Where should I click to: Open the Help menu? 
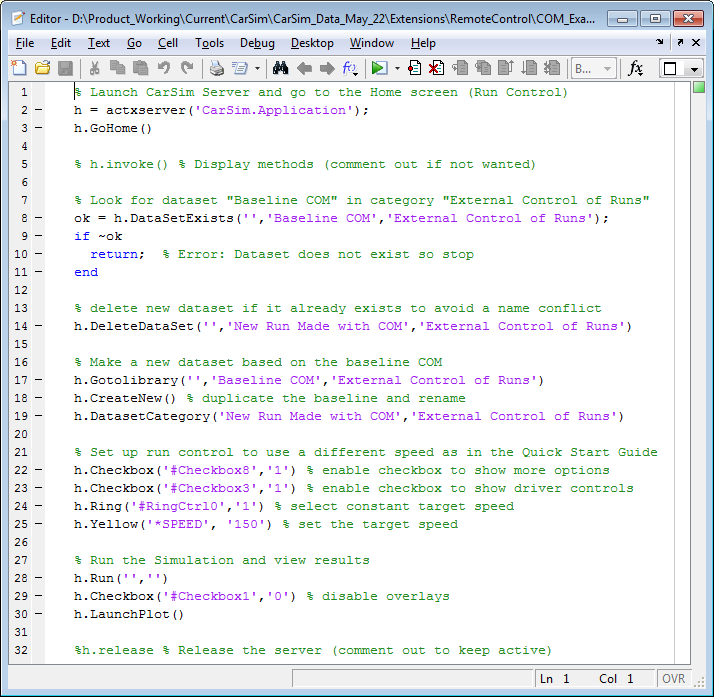(423, 43)
